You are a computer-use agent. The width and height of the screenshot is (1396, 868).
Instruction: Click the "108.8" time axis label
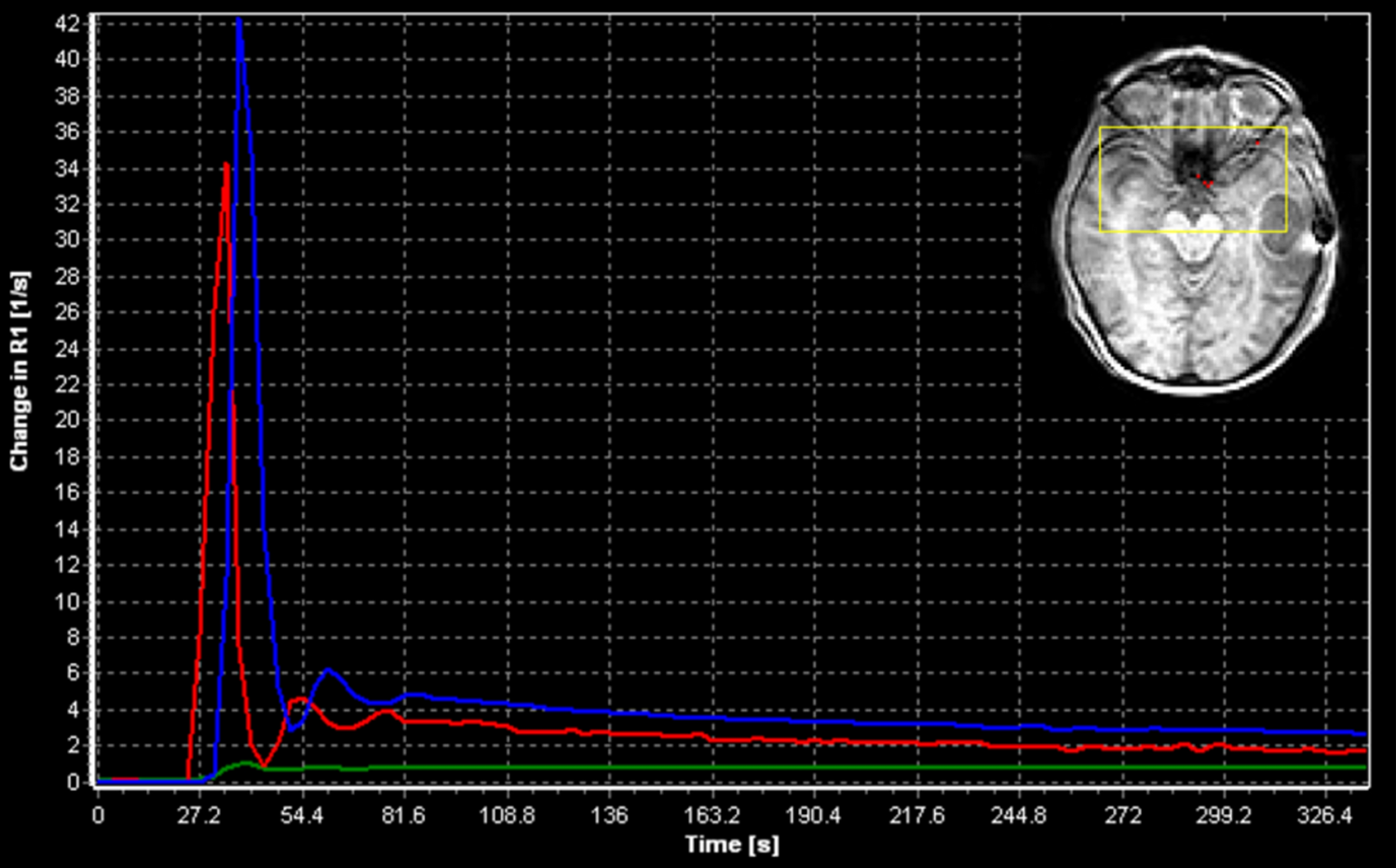507,816
